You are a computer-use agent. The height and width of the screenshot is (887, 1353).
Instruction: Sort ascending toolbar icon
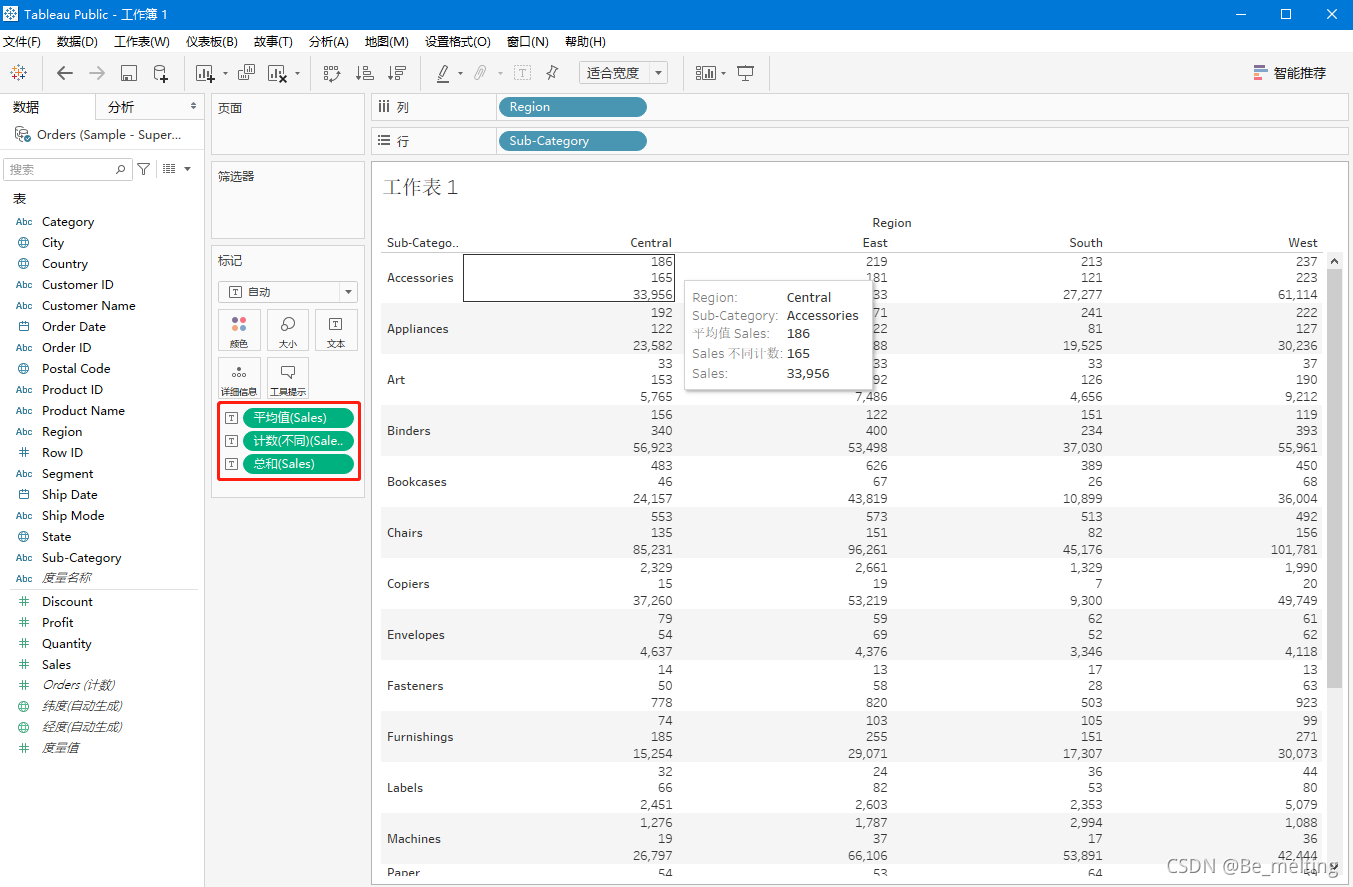coord(365,73)
